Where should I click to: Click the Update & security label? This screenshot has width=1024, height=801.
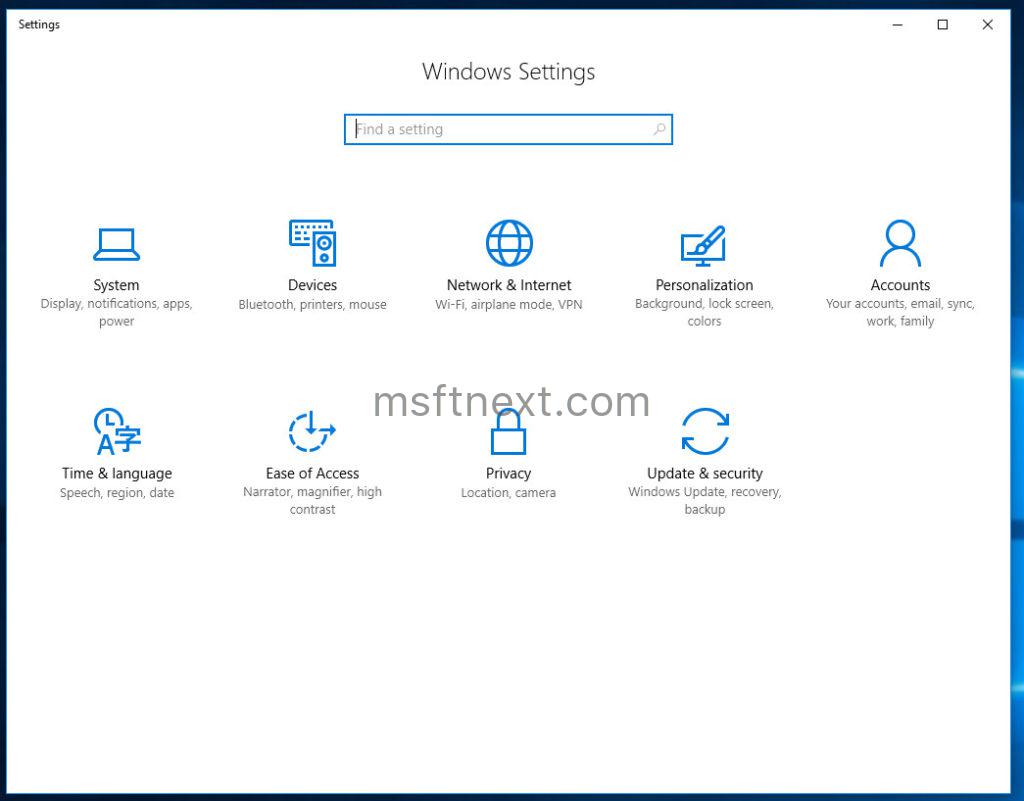coord(705,473)
